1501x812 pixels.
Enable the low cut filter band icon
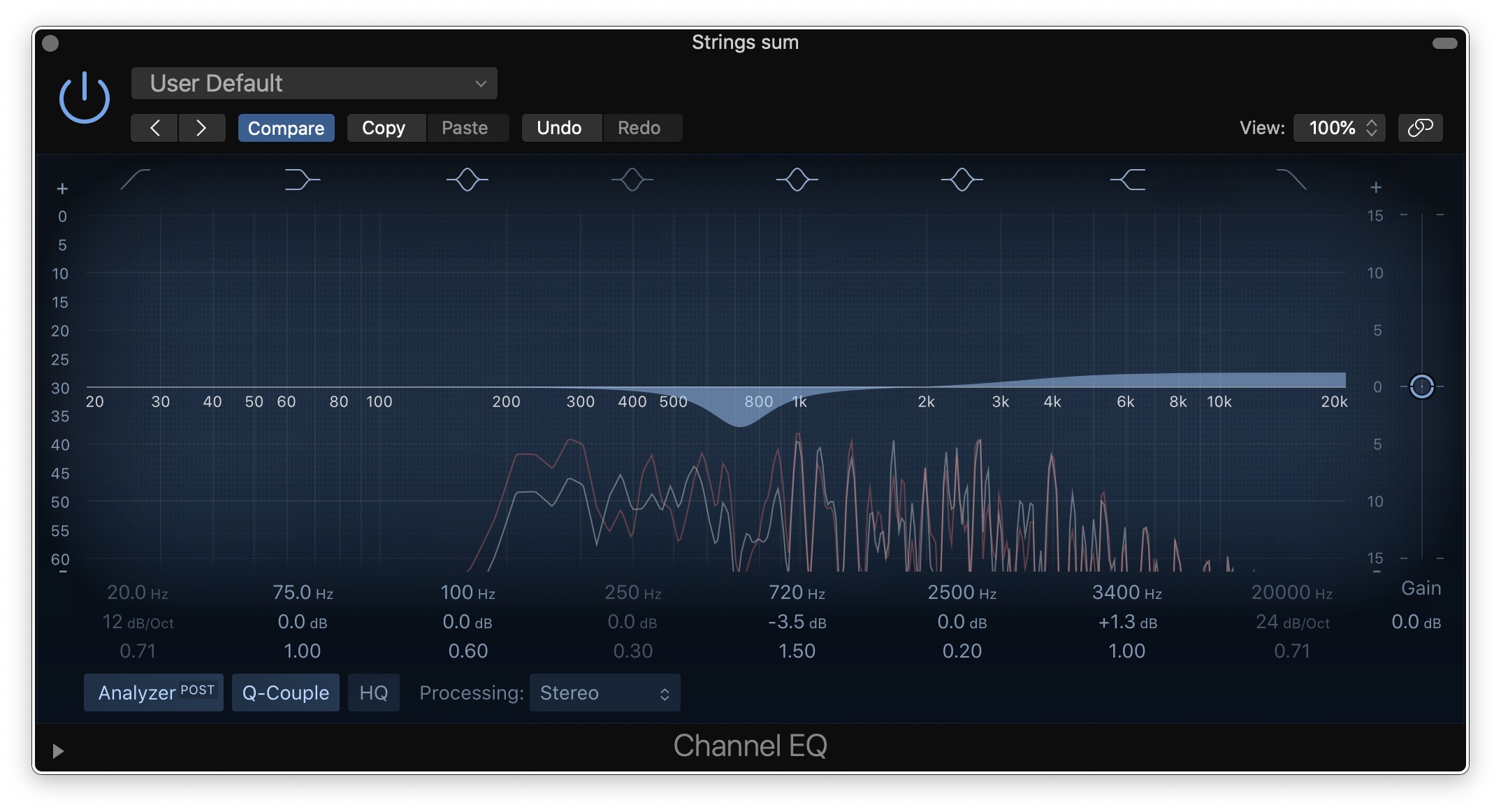(x=136, y=180)
